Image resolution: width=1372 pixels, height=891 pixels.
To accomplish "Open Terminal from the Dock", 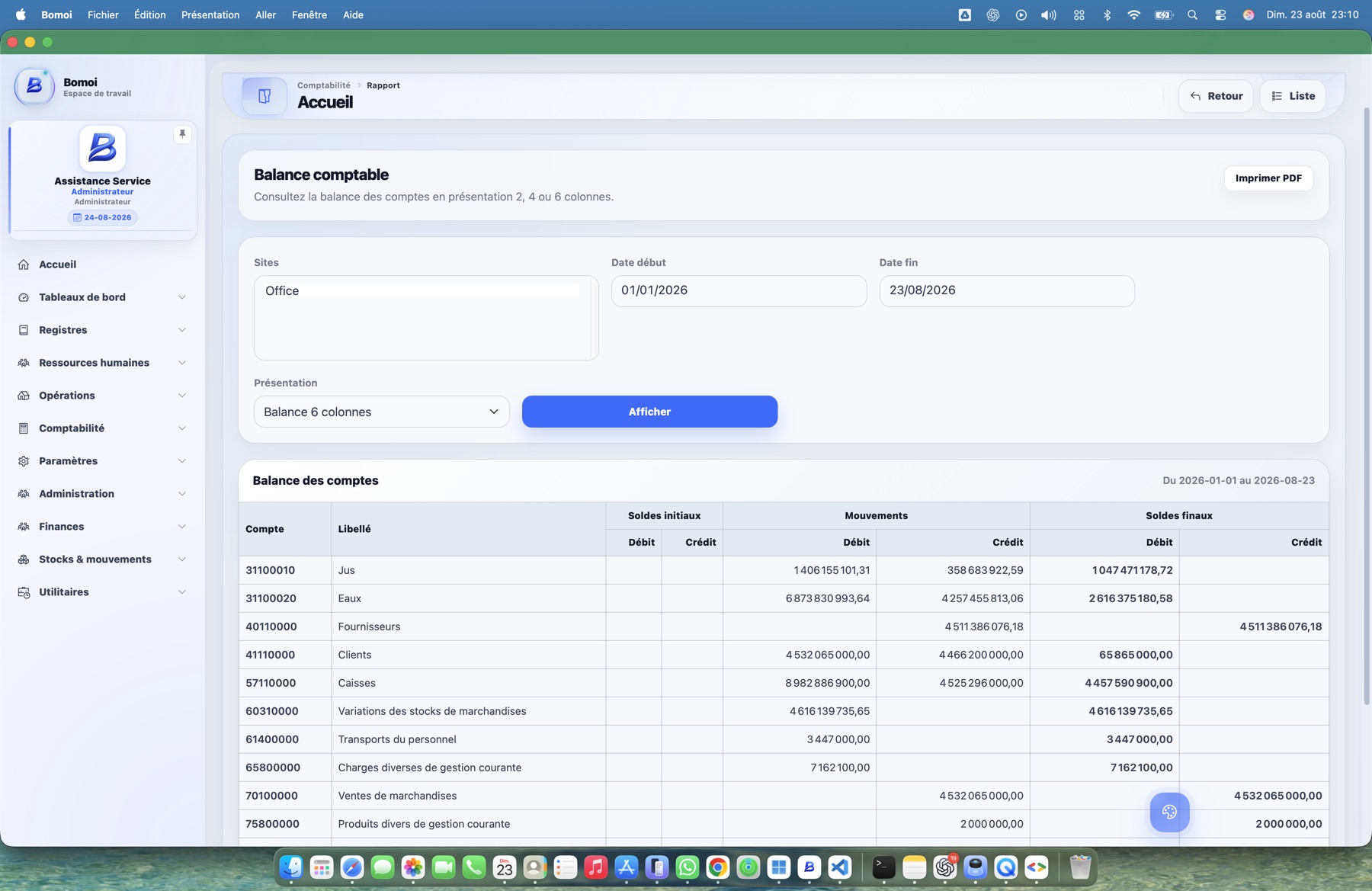I will (883, 867).
